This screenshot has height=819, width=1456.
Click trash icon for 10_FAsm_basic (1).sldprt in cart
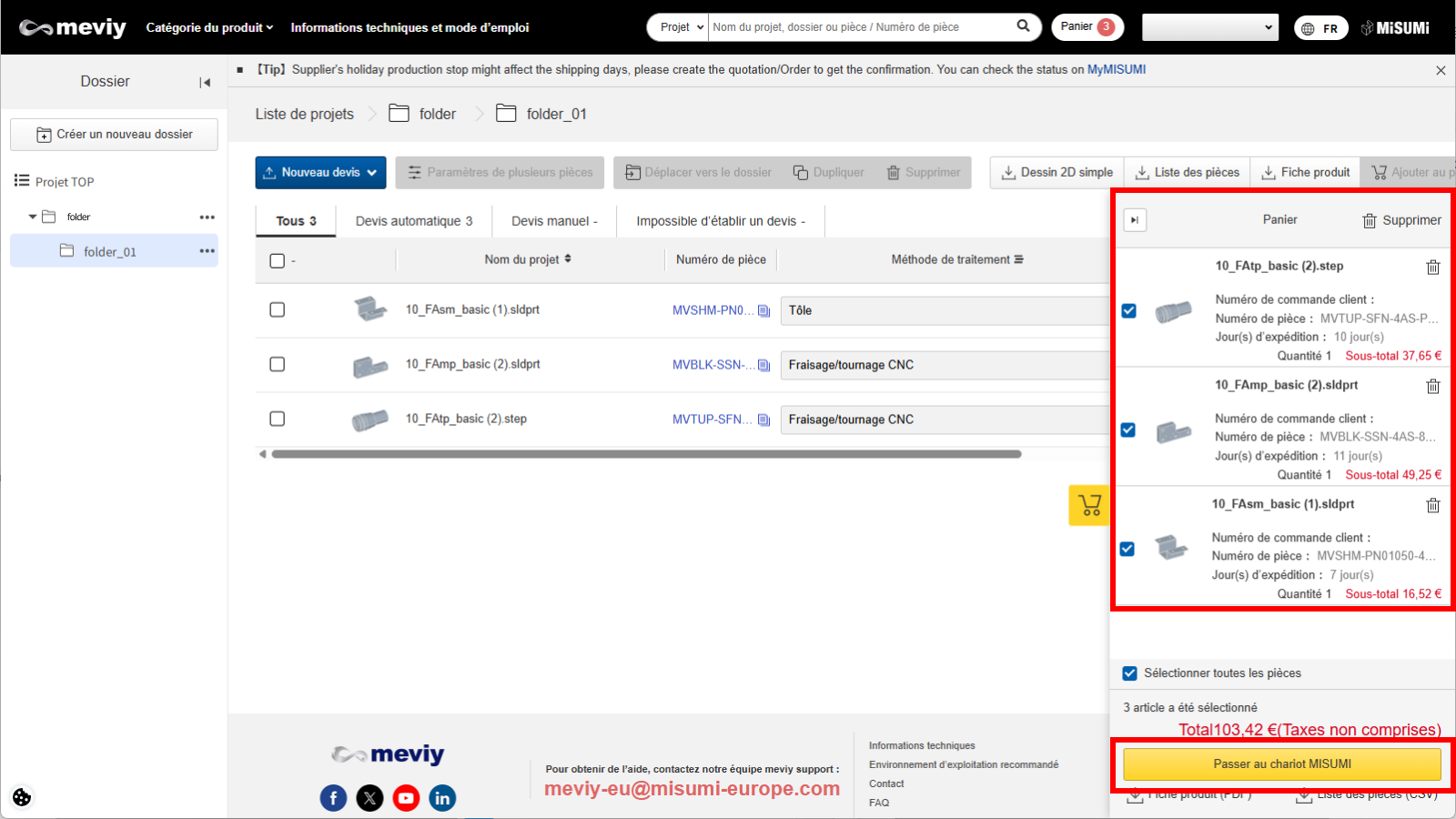point(1432,505)
